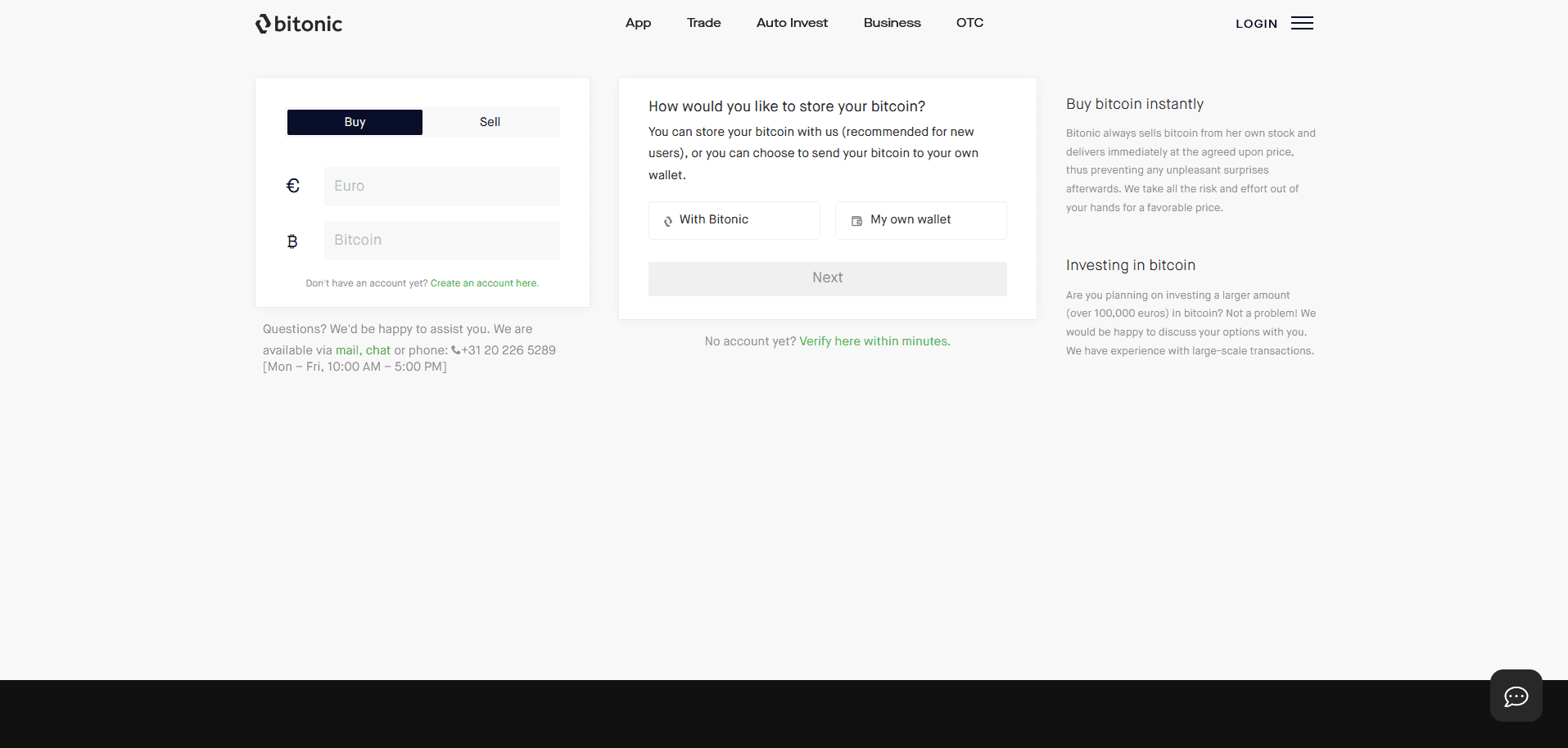
Task: Choose the My own wallet option
Action: (921, 220)
